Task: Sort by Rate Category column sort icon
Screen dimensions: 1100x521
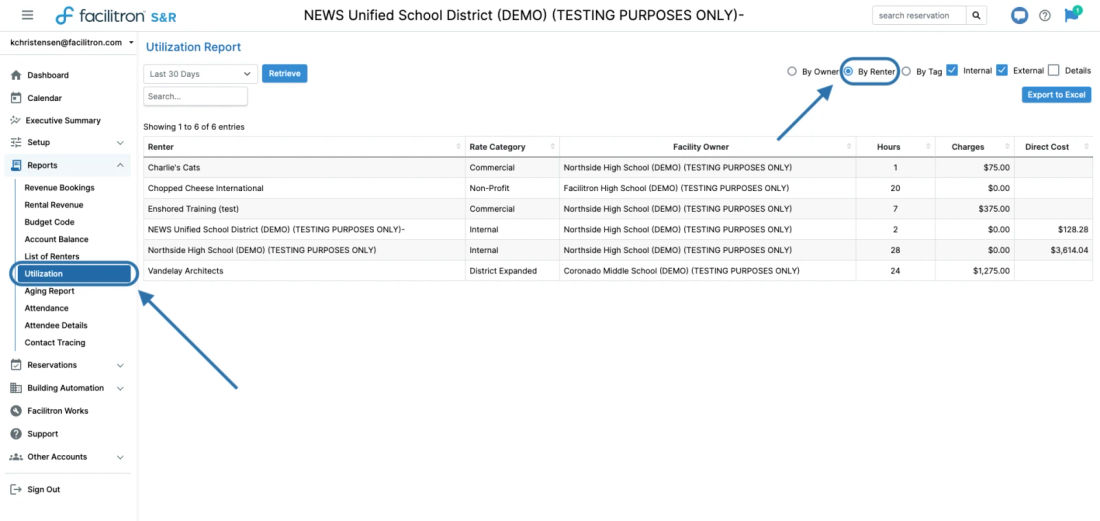Action: pos(552,147)
